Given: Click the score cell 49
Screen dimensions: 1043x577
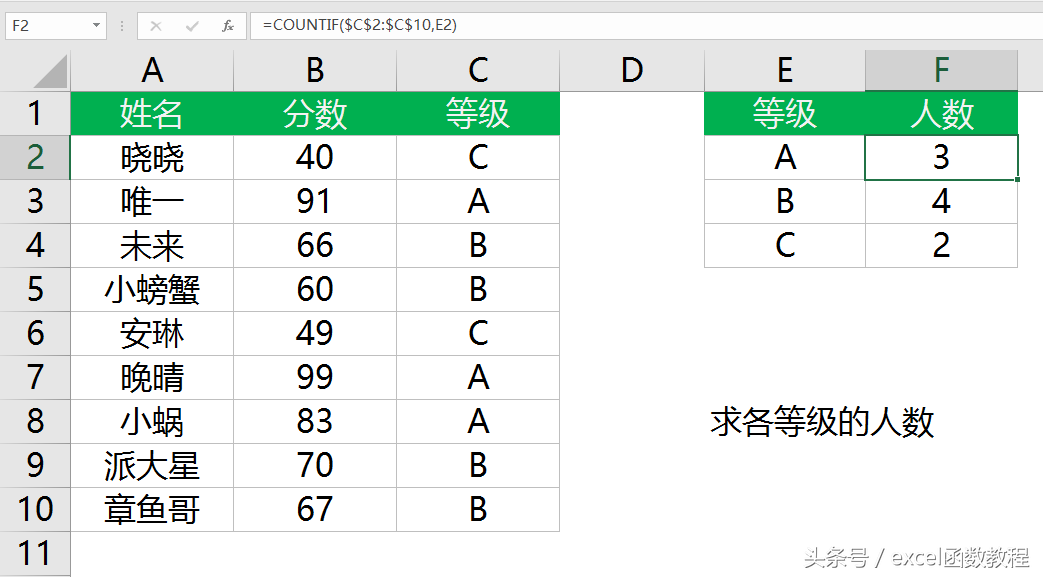Looking at the screenshot, I should (315, 333).
